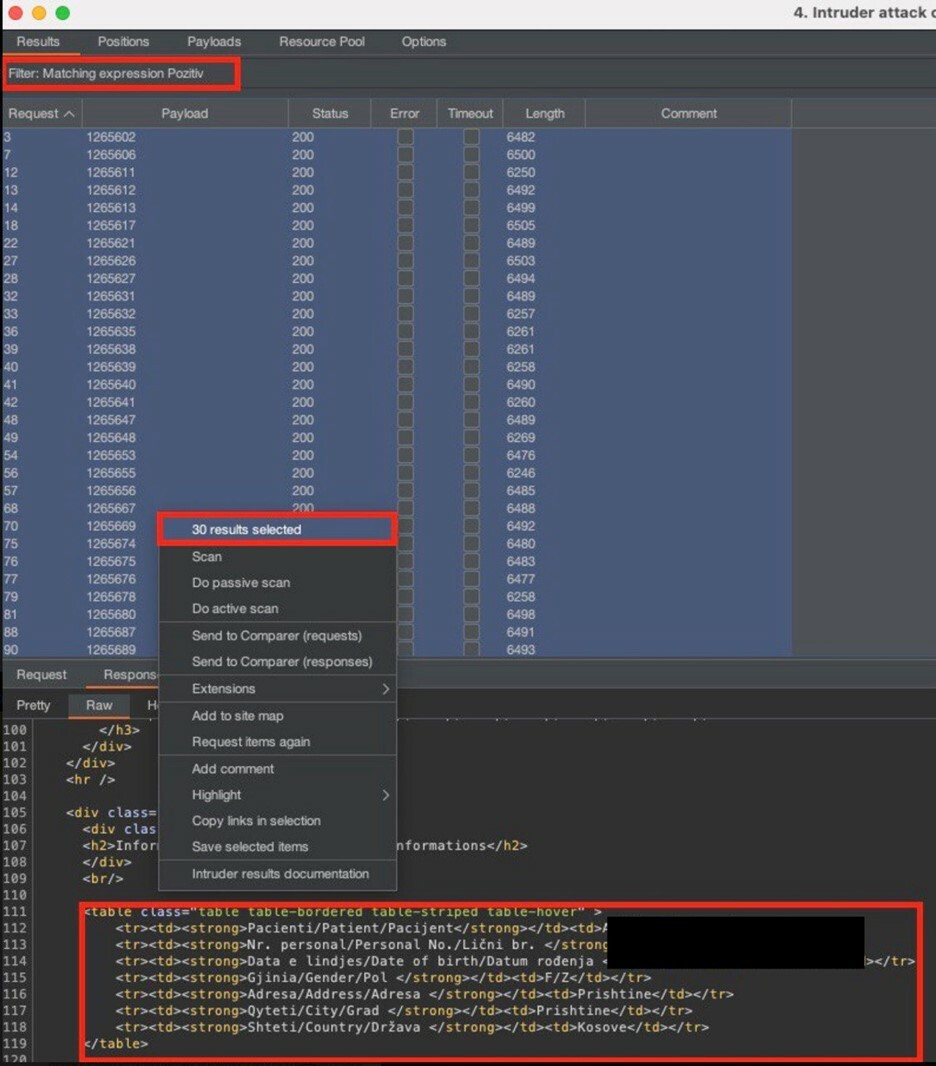Open the Payloads tab
Viewport: 936px width, 1066px height.
click(x=214, y=41)
